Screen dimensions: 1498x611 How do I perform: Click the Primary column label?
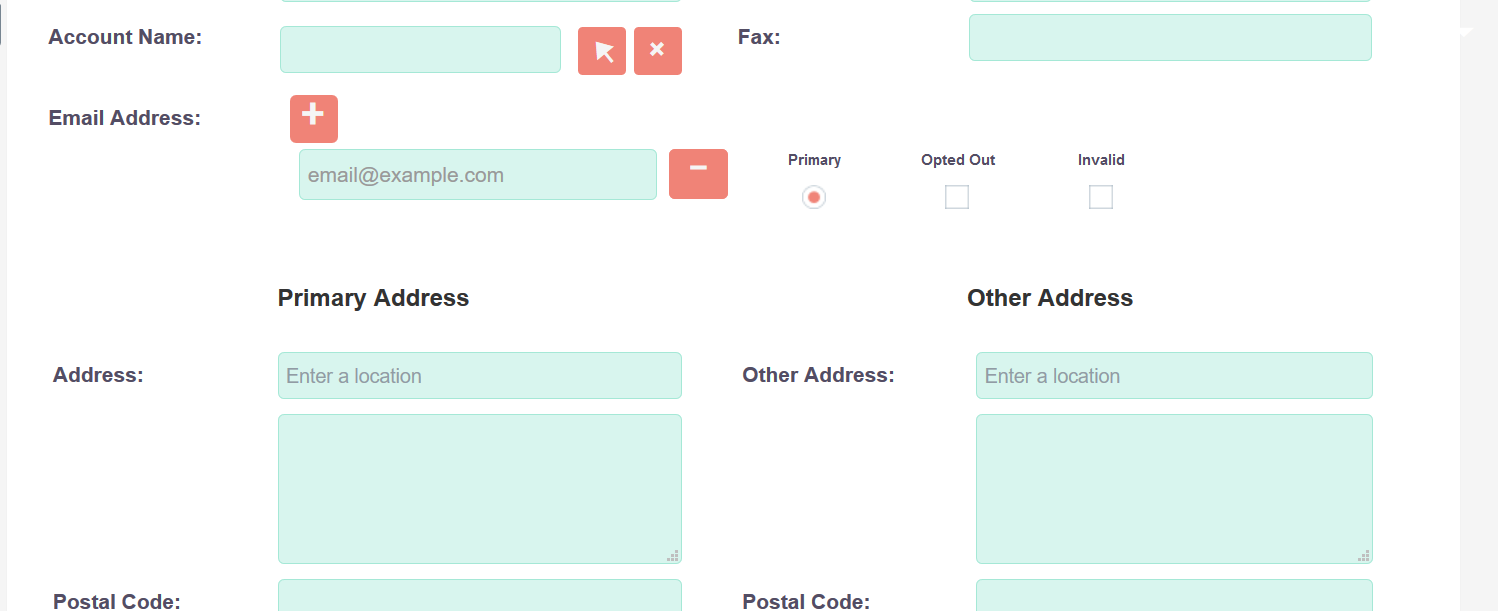coord(814,160)
